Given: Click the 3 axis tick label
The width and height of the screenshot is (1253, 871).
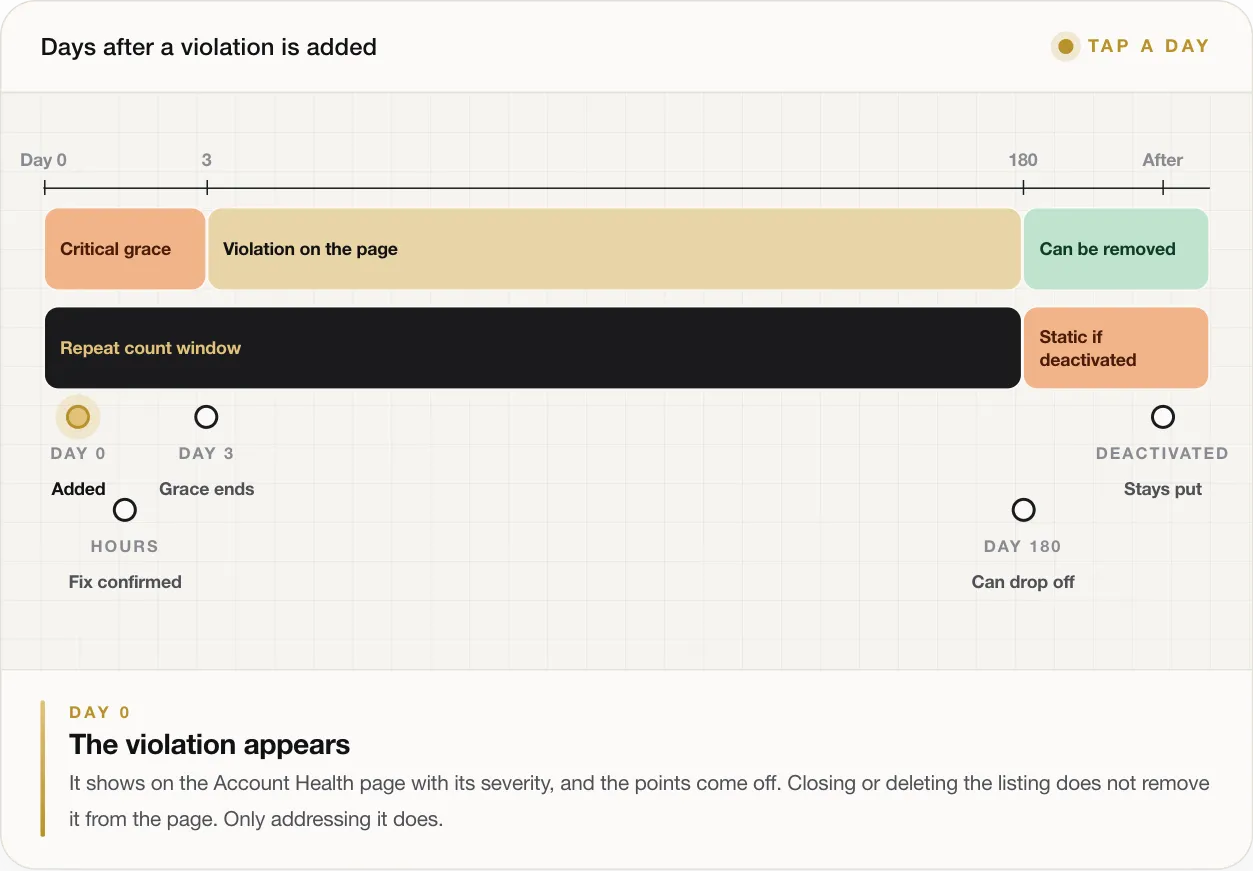Looking at the screenshot, I should (x=206, y=160).
